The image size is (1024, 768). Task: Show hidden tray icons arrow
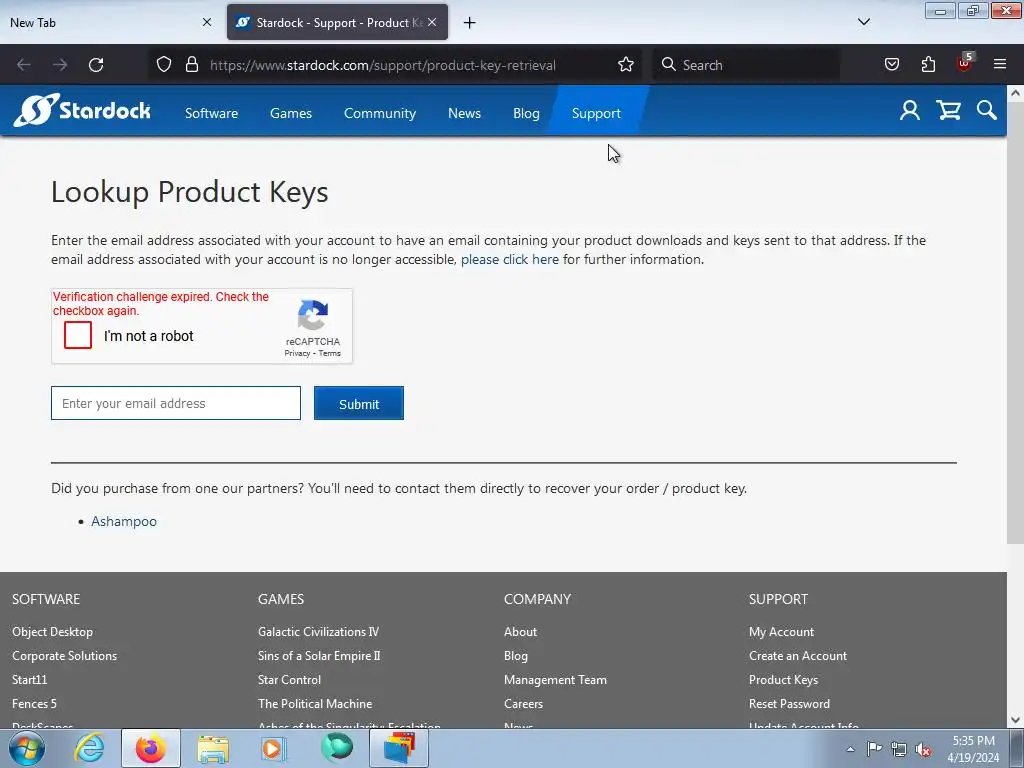(x=850, y=749)
